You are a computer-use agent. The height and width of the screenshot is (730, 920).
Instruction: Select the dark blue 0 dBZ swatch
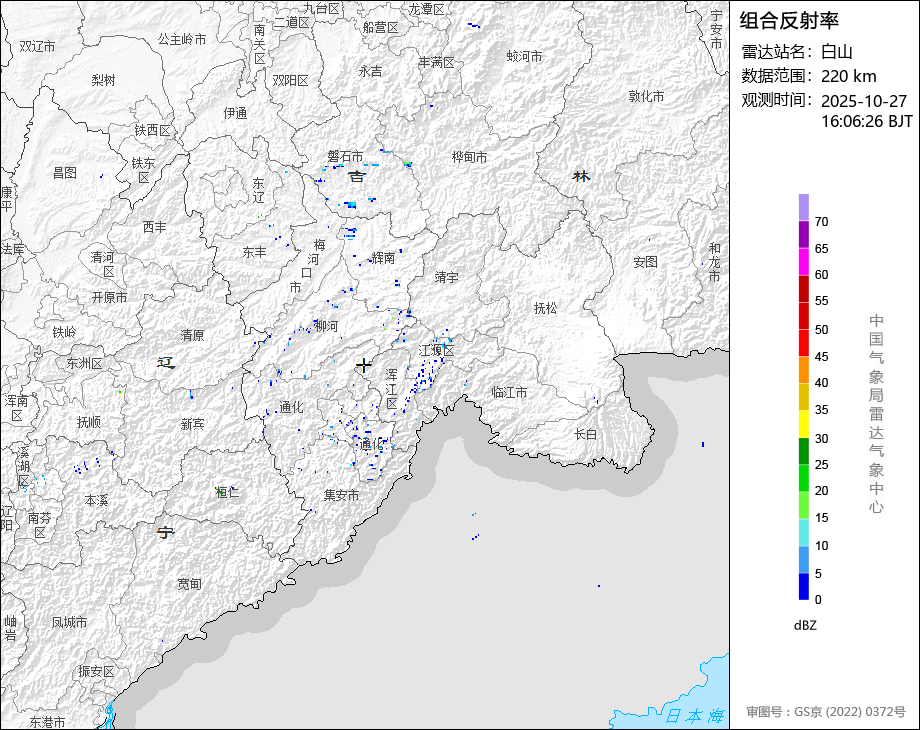tap(804, 587)
